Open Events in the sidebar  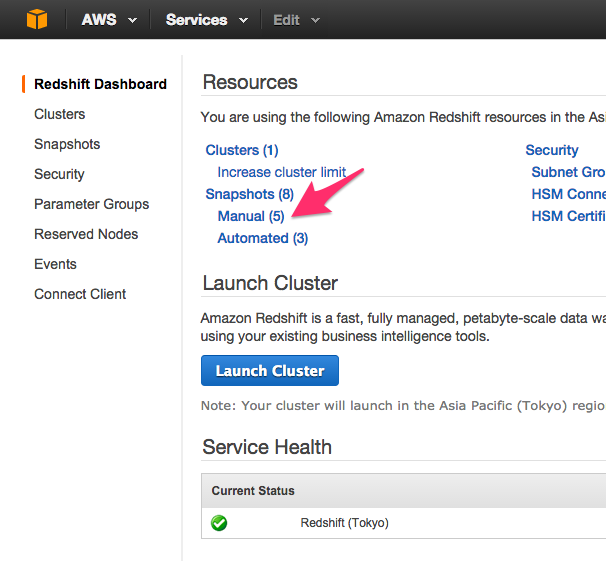pos(55,264)
